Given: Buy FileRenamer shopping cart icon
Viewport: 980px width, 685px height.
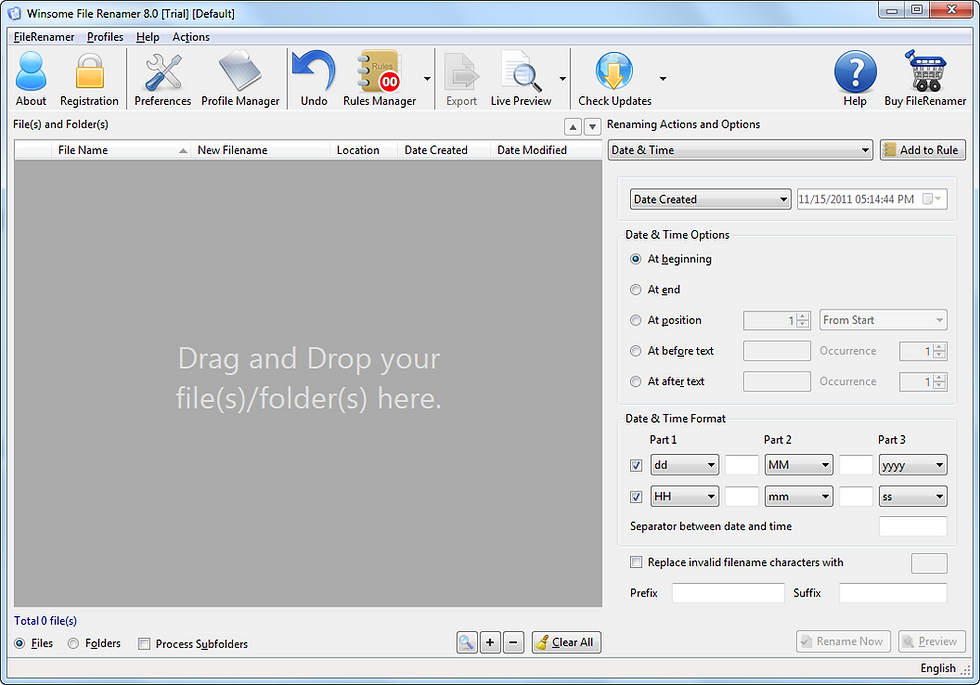Looking at the screenshot, I should click(925, 79).
